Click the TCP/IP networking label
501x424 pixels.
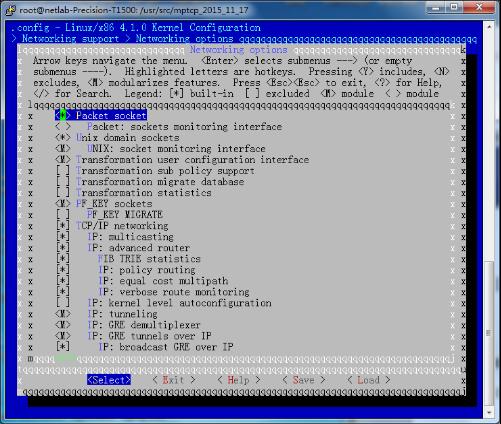[122, 226]
